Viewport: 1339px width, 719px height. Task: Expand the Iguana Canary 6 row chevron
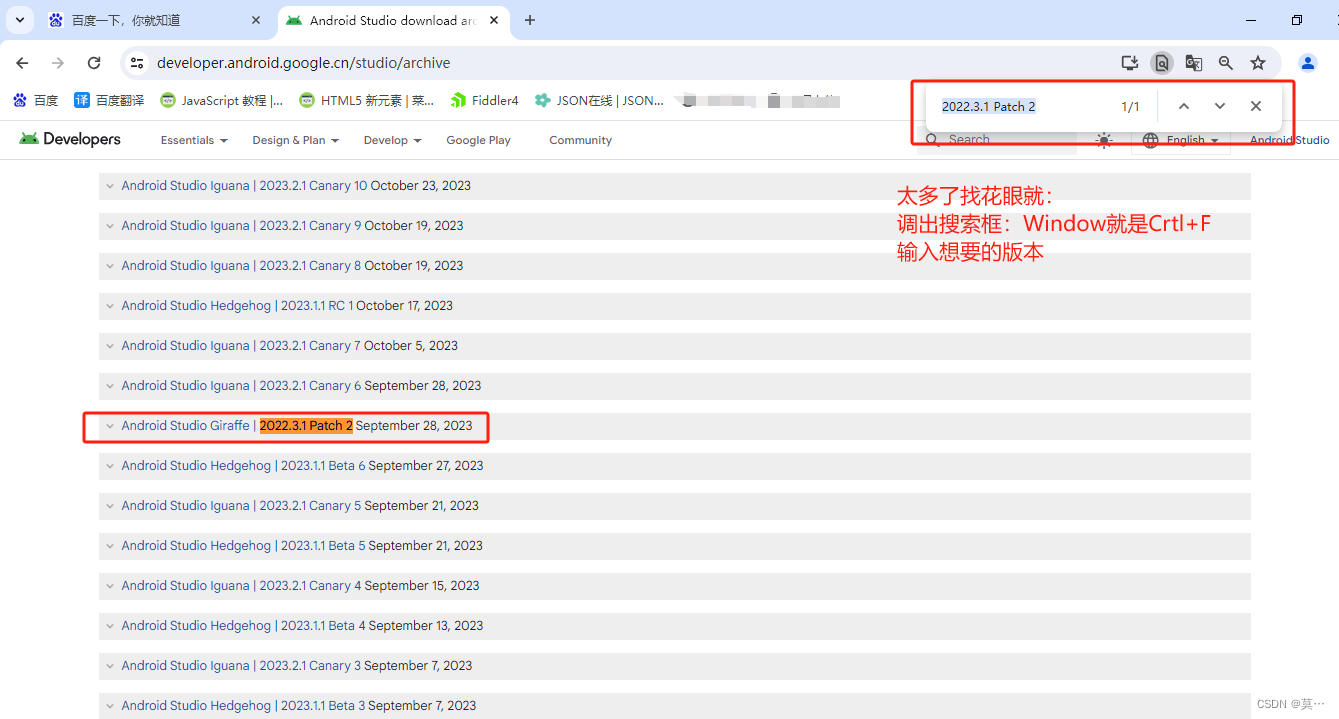tap(110, 386)
